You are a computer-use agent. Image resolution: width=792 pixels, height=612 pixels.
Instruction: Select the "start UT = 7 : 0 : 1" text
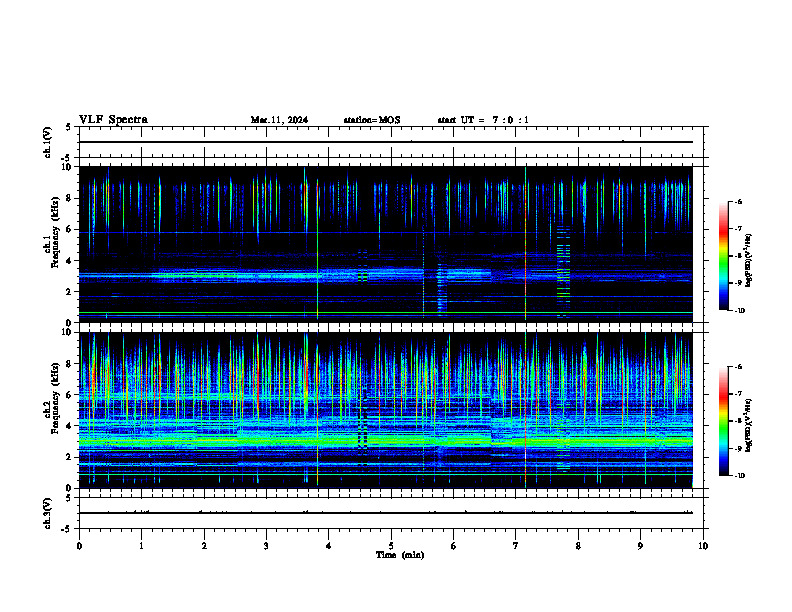483,120
